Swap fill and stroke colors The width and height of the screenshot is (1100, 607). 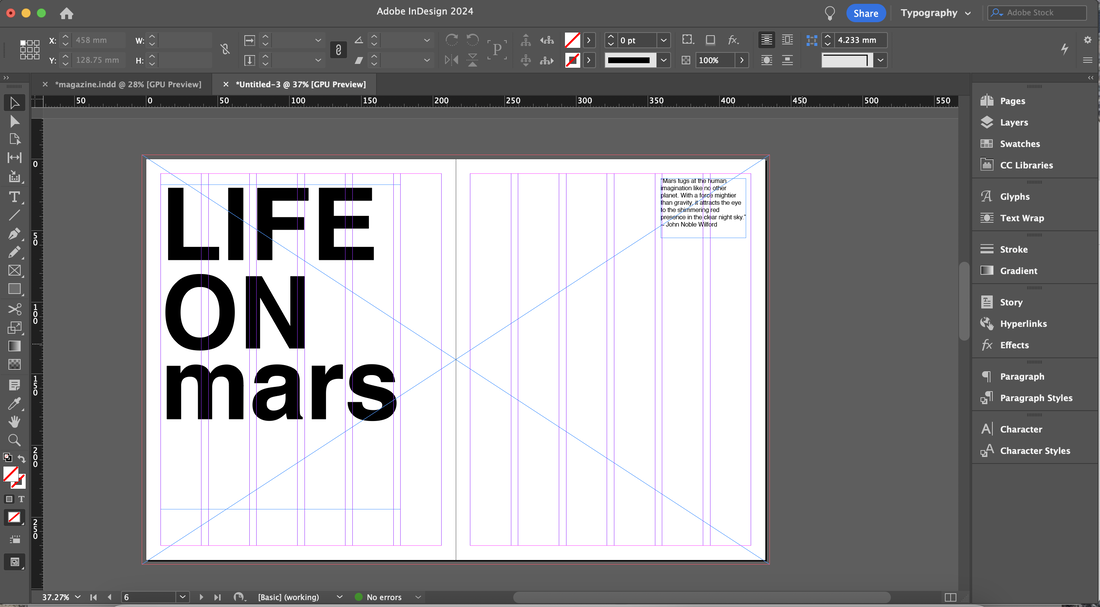click(x=22, y=459)
